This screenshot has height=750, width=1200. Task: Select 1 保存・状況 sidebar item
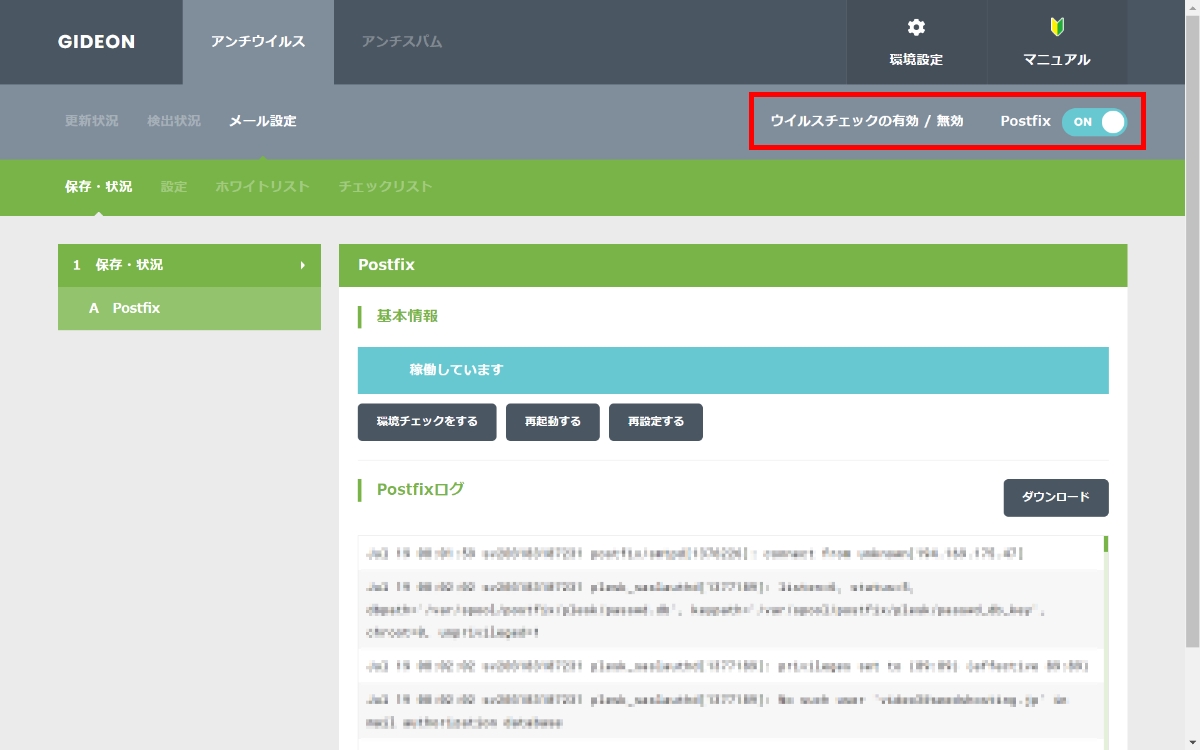(x=189, y=265)
